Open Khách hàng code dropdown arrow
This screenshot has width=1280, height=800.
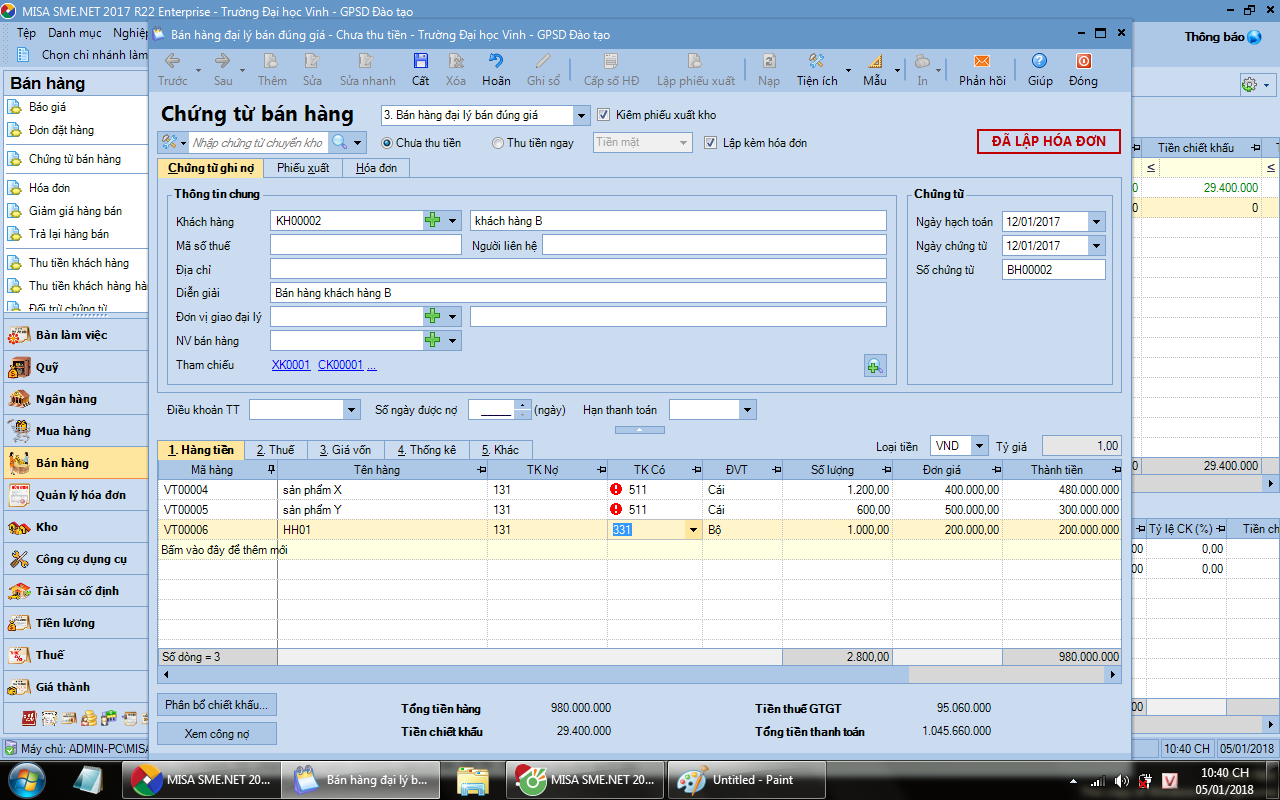pyautogui.click(x=453, y=220)
